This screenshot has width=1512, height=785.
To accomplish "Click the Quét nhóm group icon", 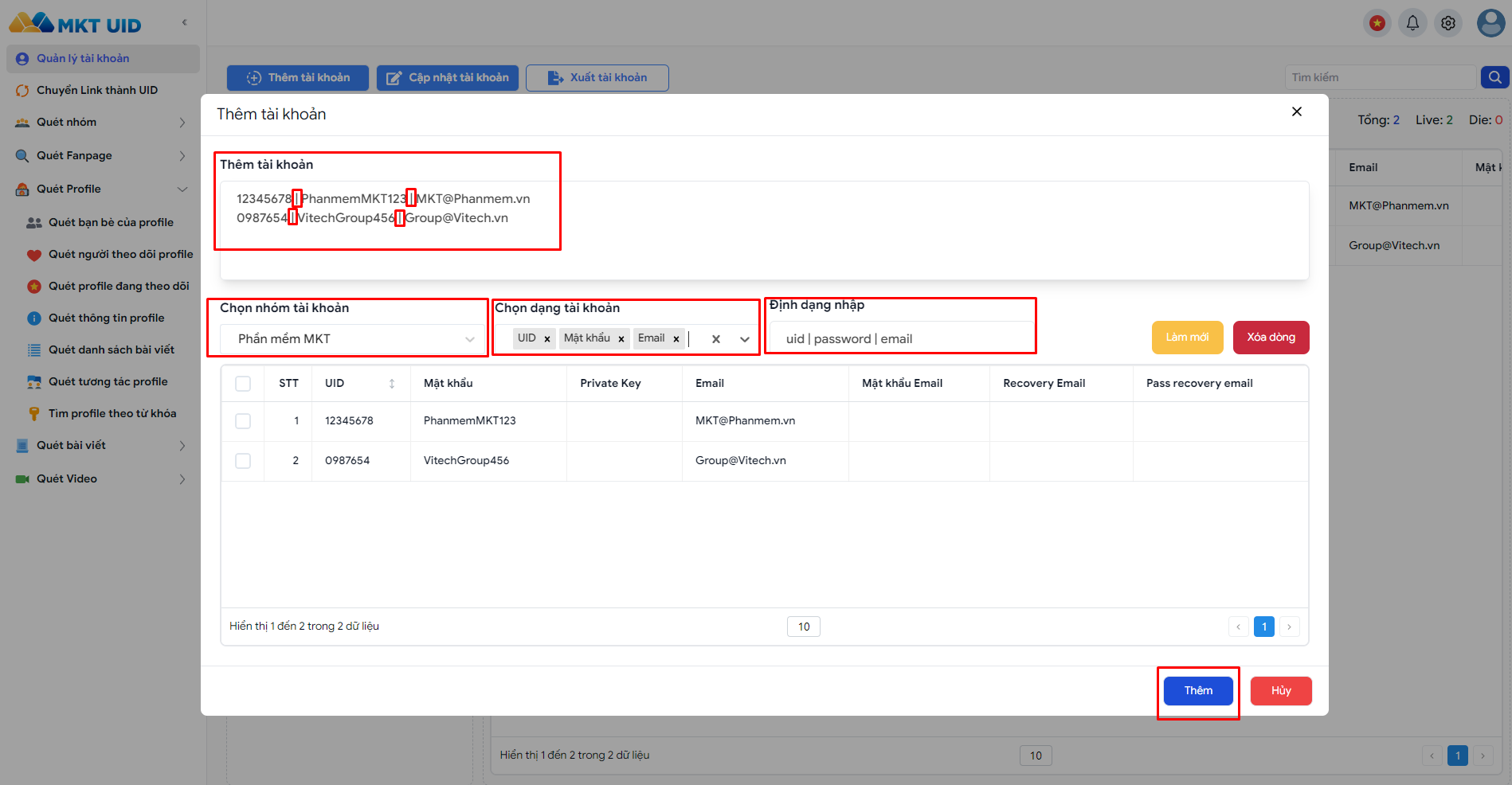I will [x=22, y=122].
